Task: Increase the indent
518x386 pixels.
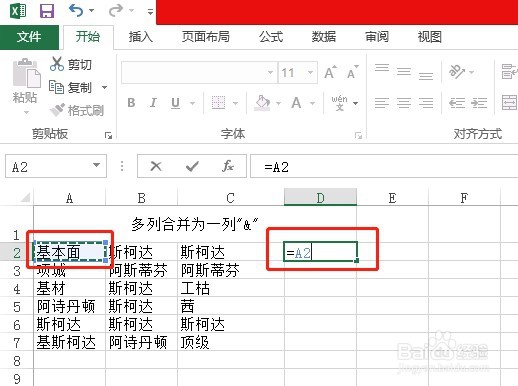Action: (479, 103)
